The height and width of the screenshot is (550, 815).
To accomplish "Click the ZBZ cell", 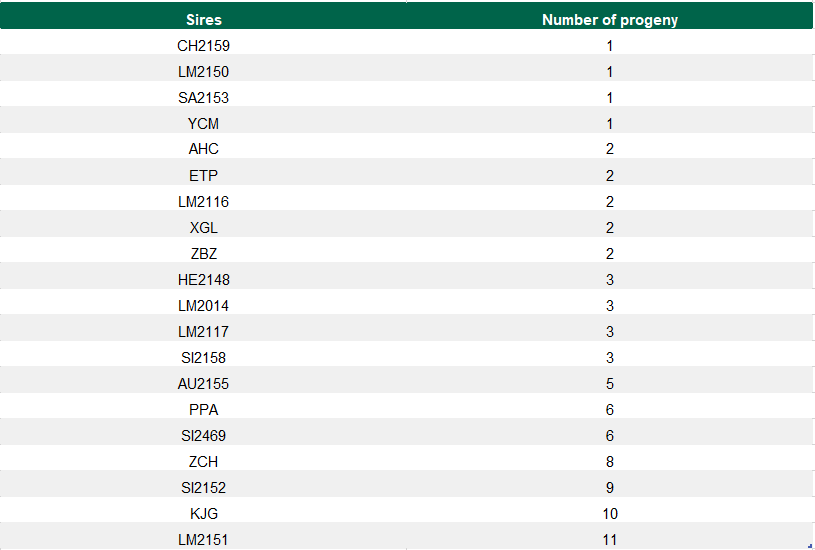I will (204, 254).
